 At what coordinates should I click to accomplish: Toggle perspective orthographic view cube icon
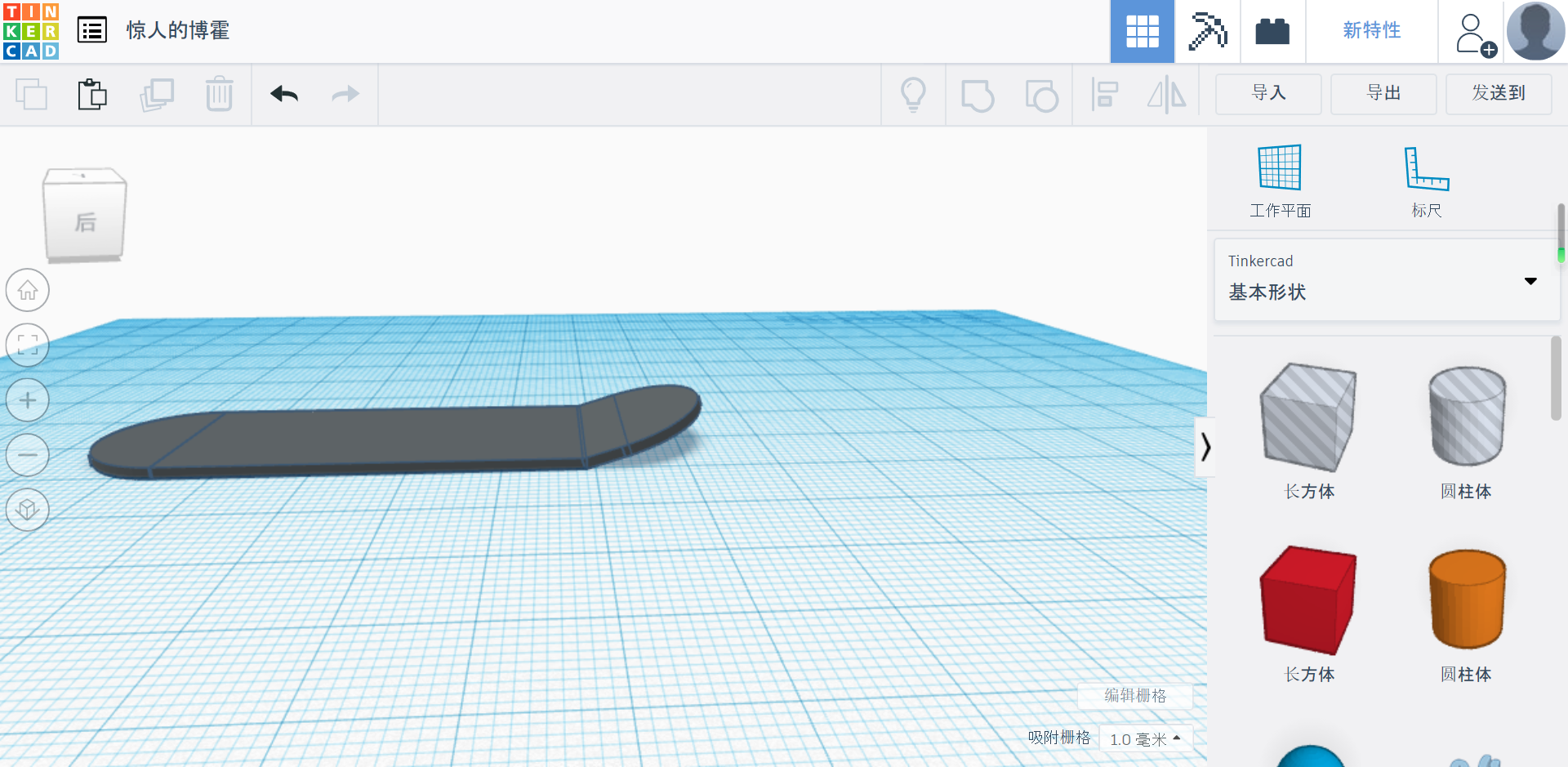[28, 510]
